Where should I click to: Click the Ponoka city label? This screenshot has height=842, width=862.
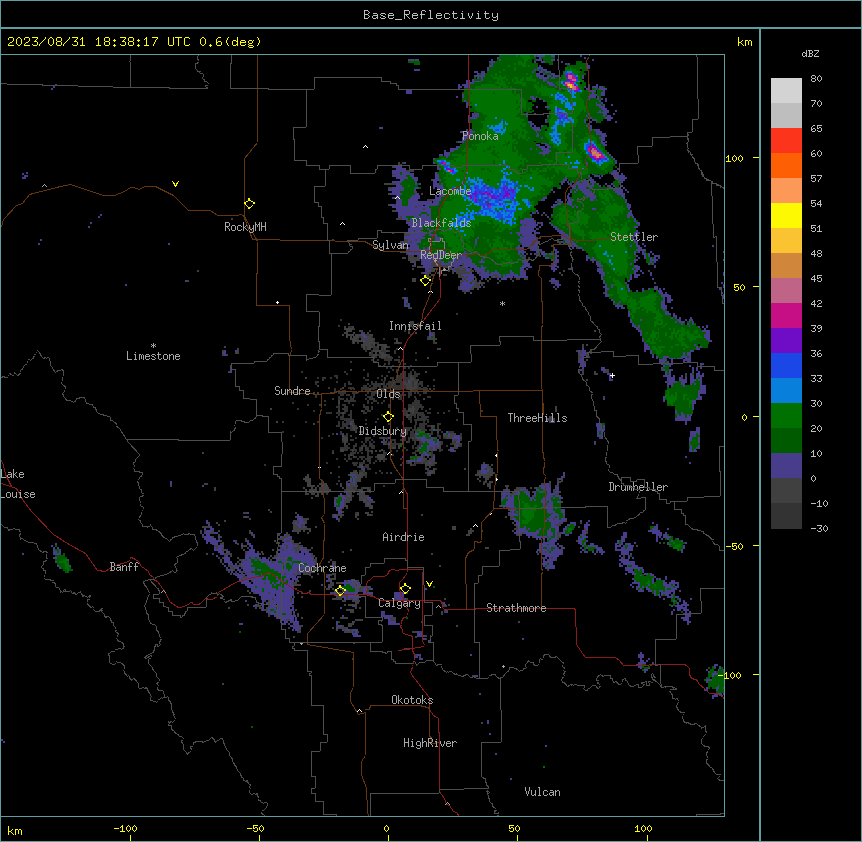click(x=480, y=136)
